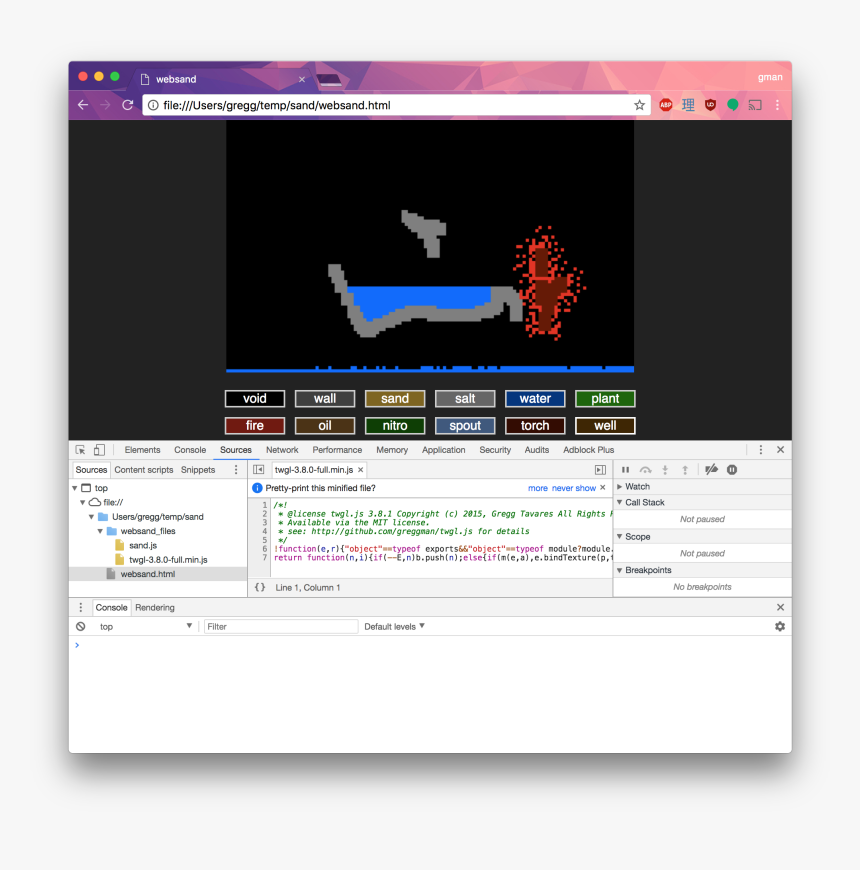Open the uBlock shield extension icon
Viewport: 860px width, 870px height.
pos(710,105)
